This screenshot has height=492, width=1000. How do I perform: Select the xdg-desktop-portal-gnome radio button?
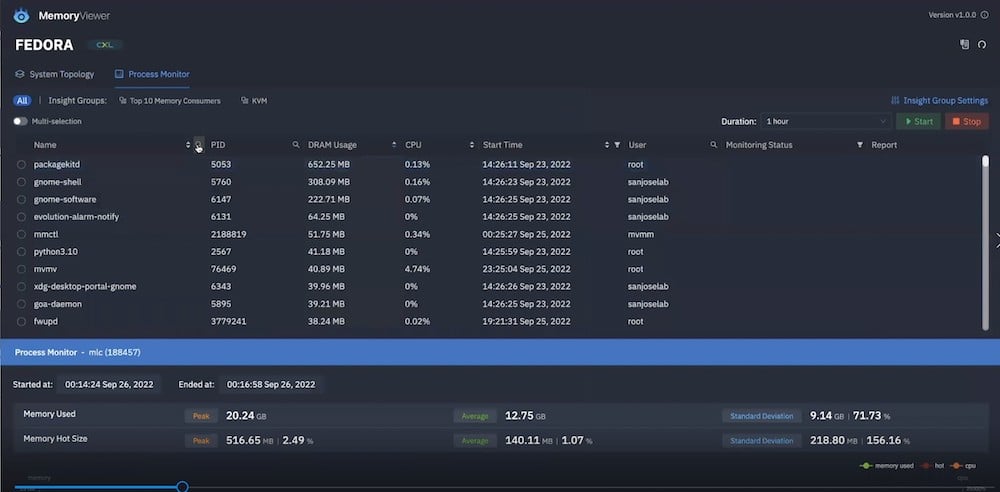coord(22,287)
